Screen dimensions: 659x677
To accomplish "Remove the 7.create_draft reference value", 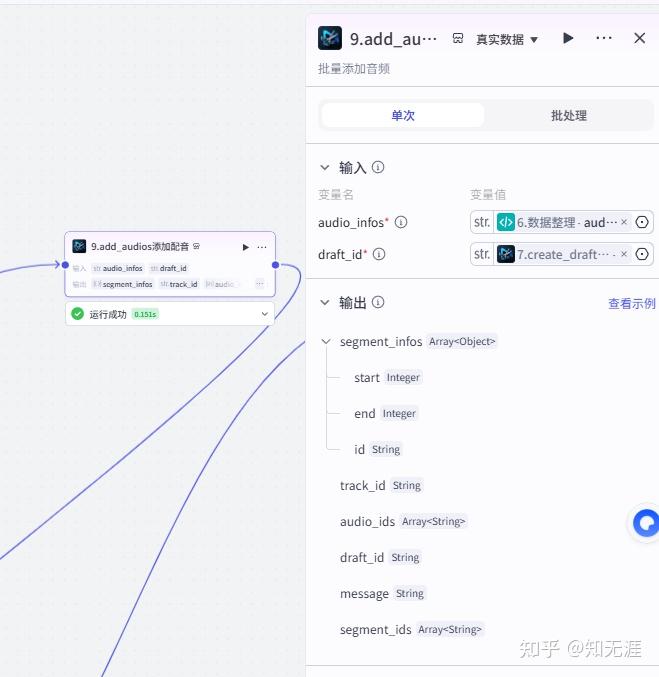I will point(624,254).
